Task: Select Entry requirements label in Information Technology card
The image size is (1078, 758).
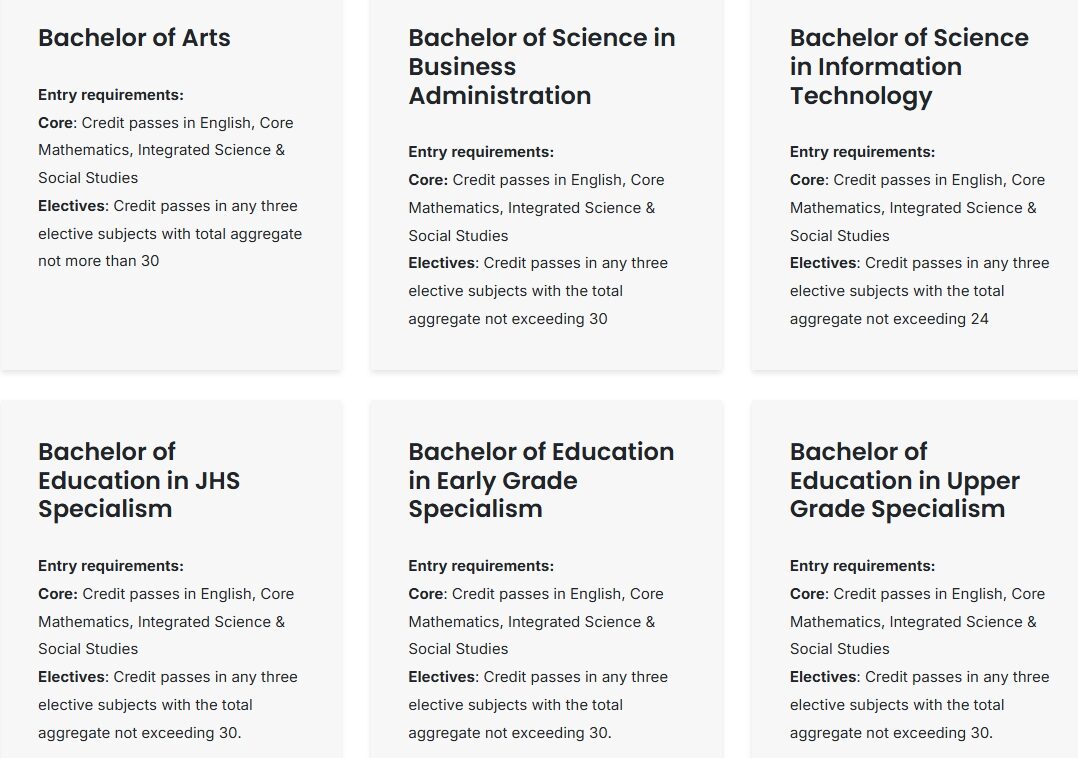Action: click(x=862, y=152)
